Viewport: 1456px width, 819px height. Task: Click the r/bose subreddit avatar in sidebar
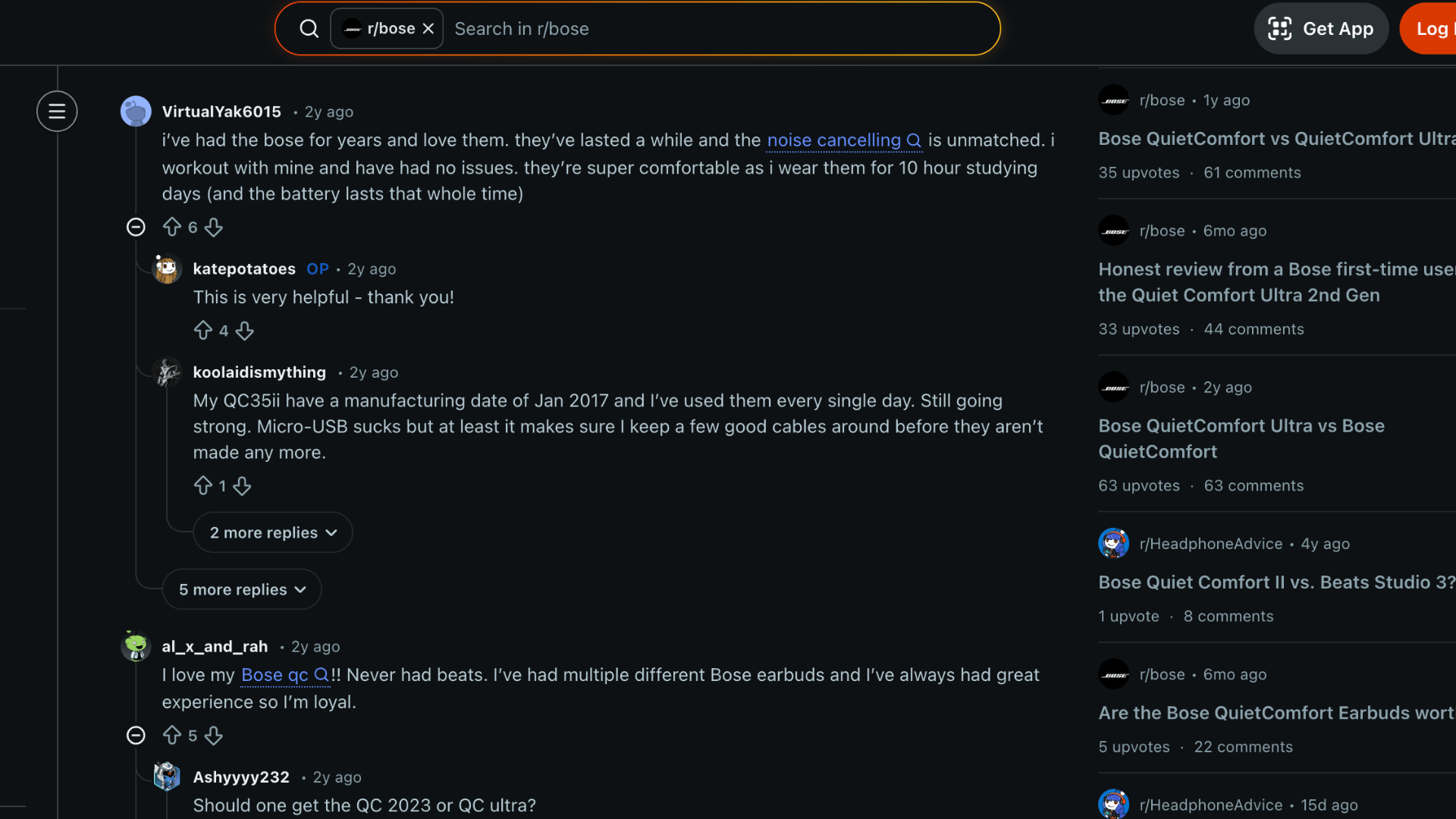click(x=1113, y=99)
